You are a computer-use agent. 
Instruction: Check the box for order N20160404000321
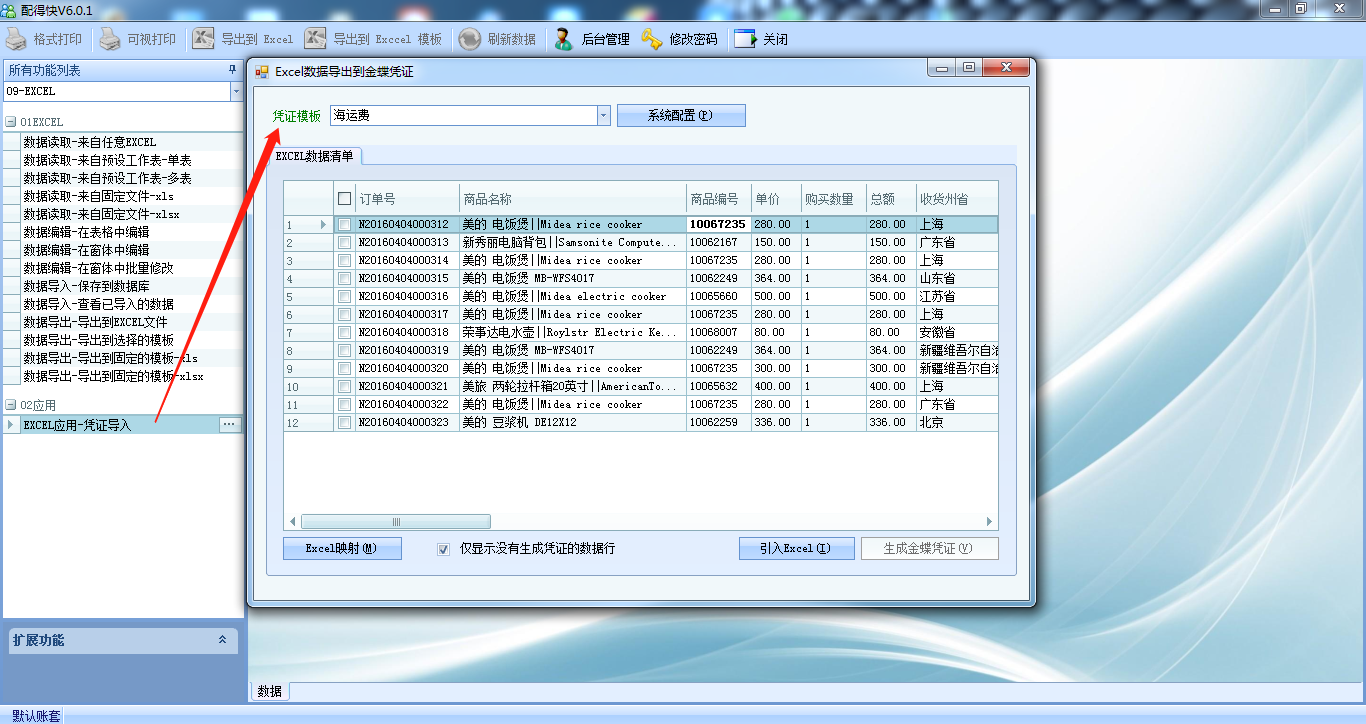point(344,387)
